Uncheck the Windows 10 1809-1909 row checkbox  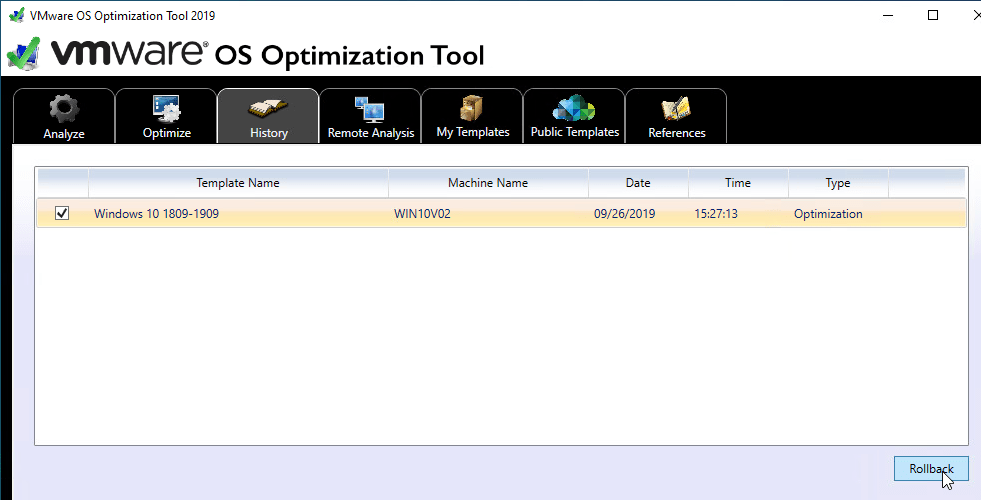click(62, 213)
